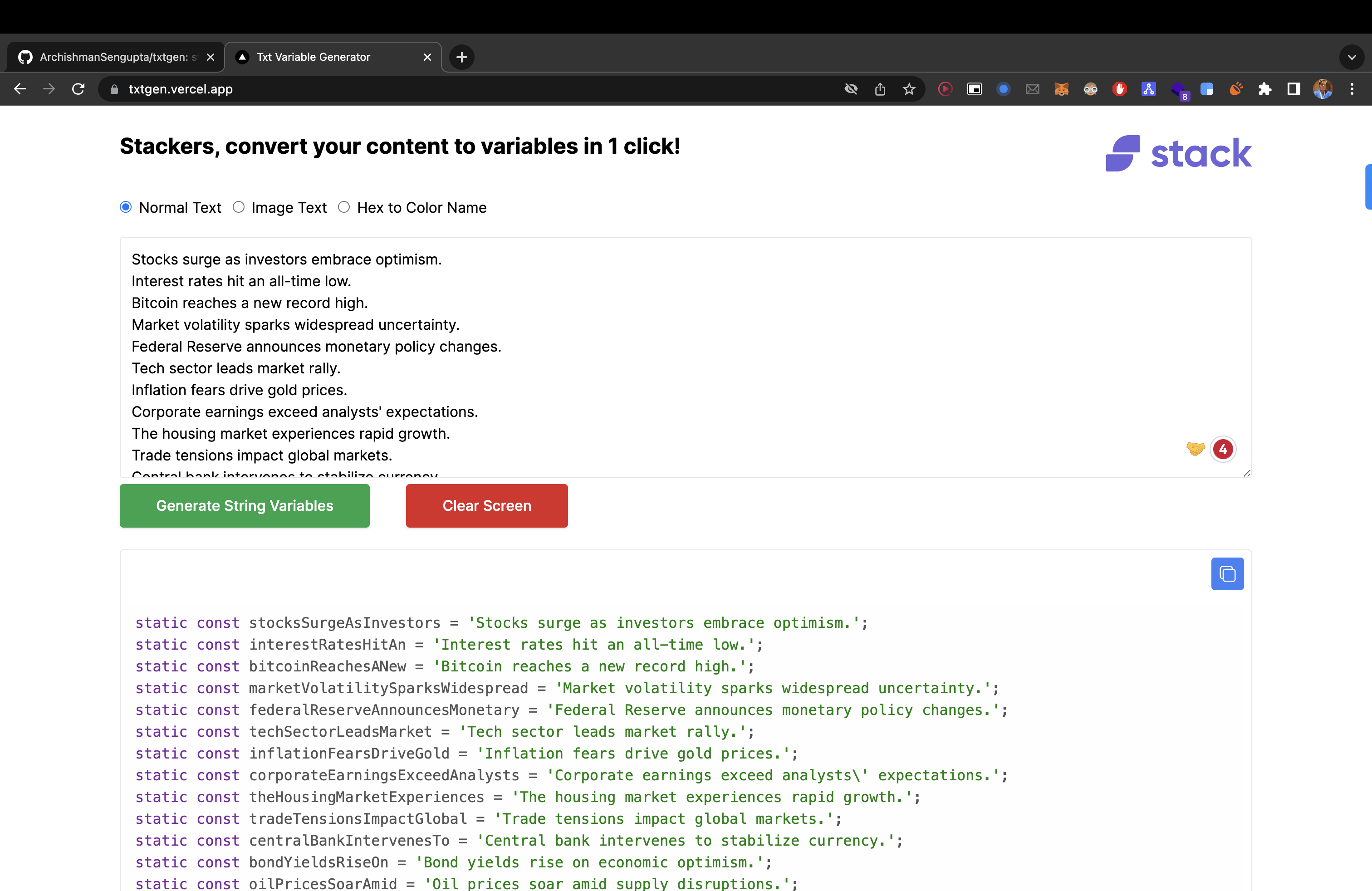
Task: Select the Hex to Color Name mode
Action: pyautogui.click(x=344, y=207)
